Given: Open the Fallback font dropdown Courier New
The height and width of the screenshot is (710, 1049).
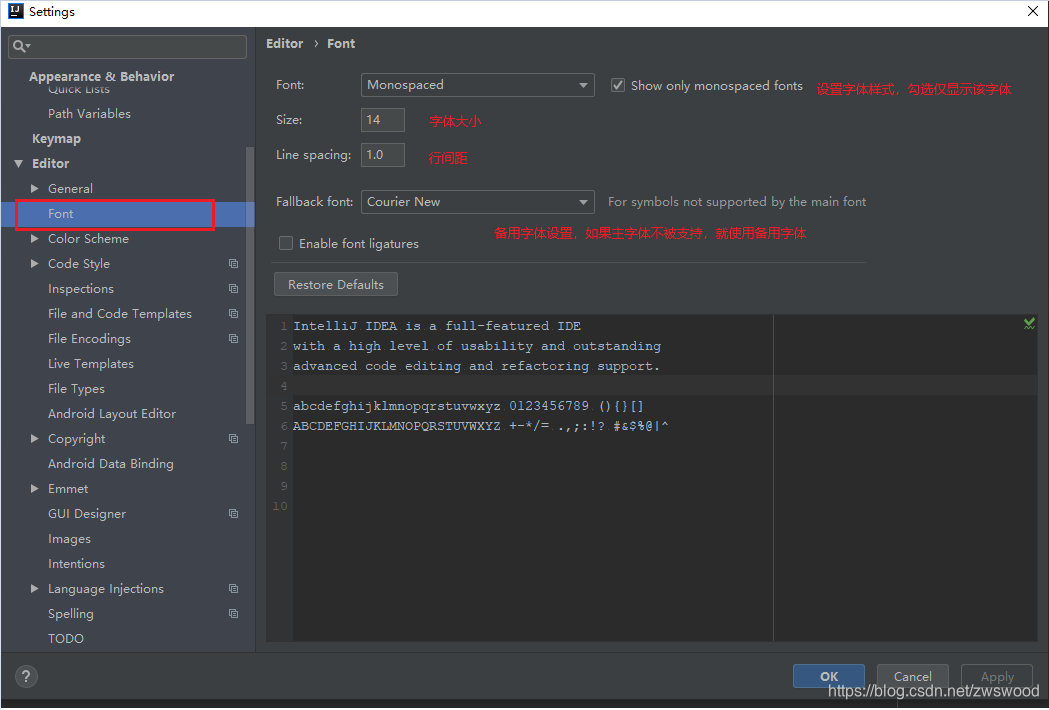Looking at the screenshot, I should click(x=478, y=202).
